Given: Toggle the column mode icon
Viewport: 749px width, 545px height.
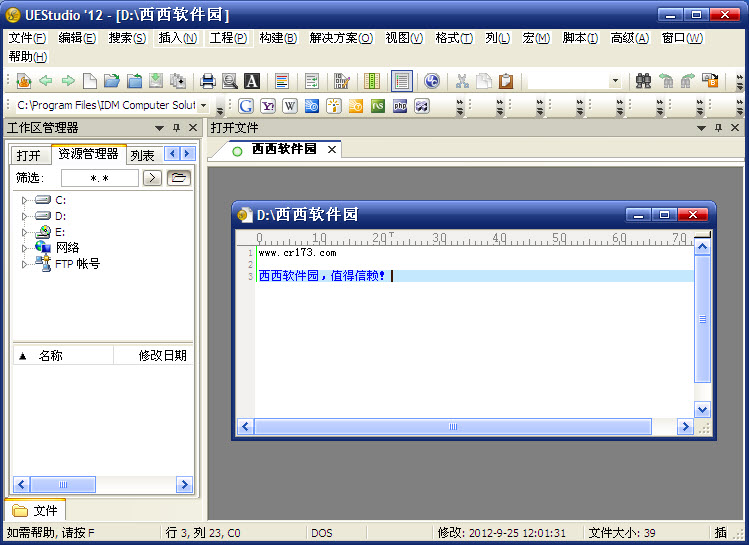Looking at the screenshot, I should coord(372,81).
